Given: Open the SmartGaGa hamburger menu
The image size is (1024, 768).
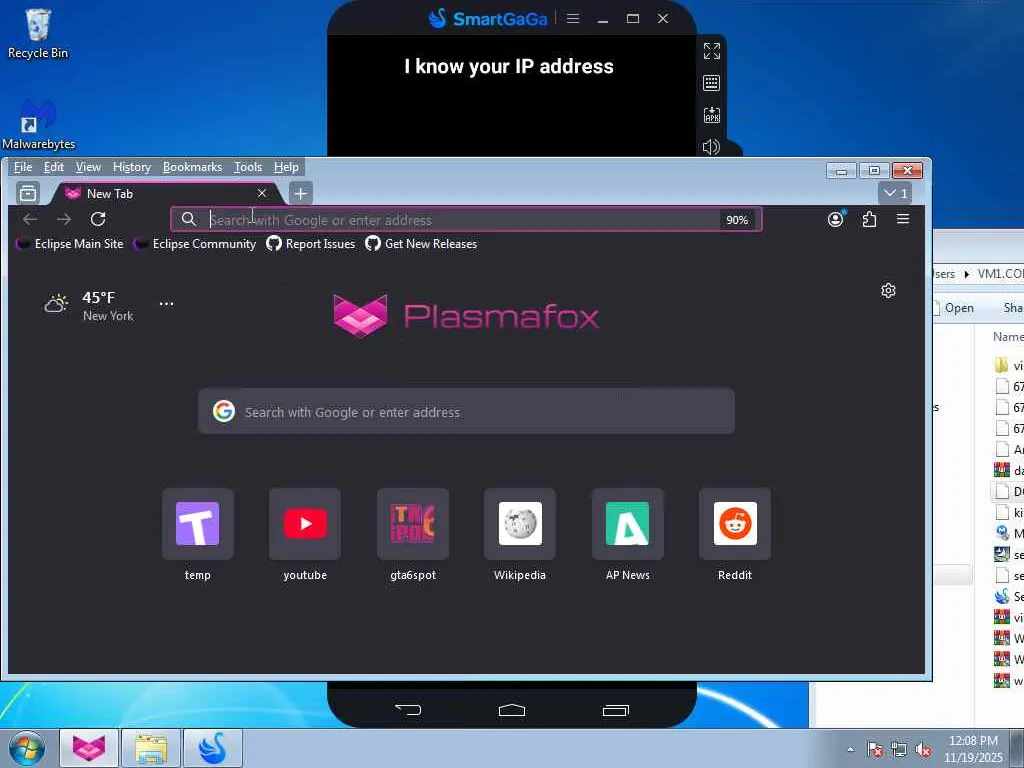Looking at the screenshot, I should (573, 18).
